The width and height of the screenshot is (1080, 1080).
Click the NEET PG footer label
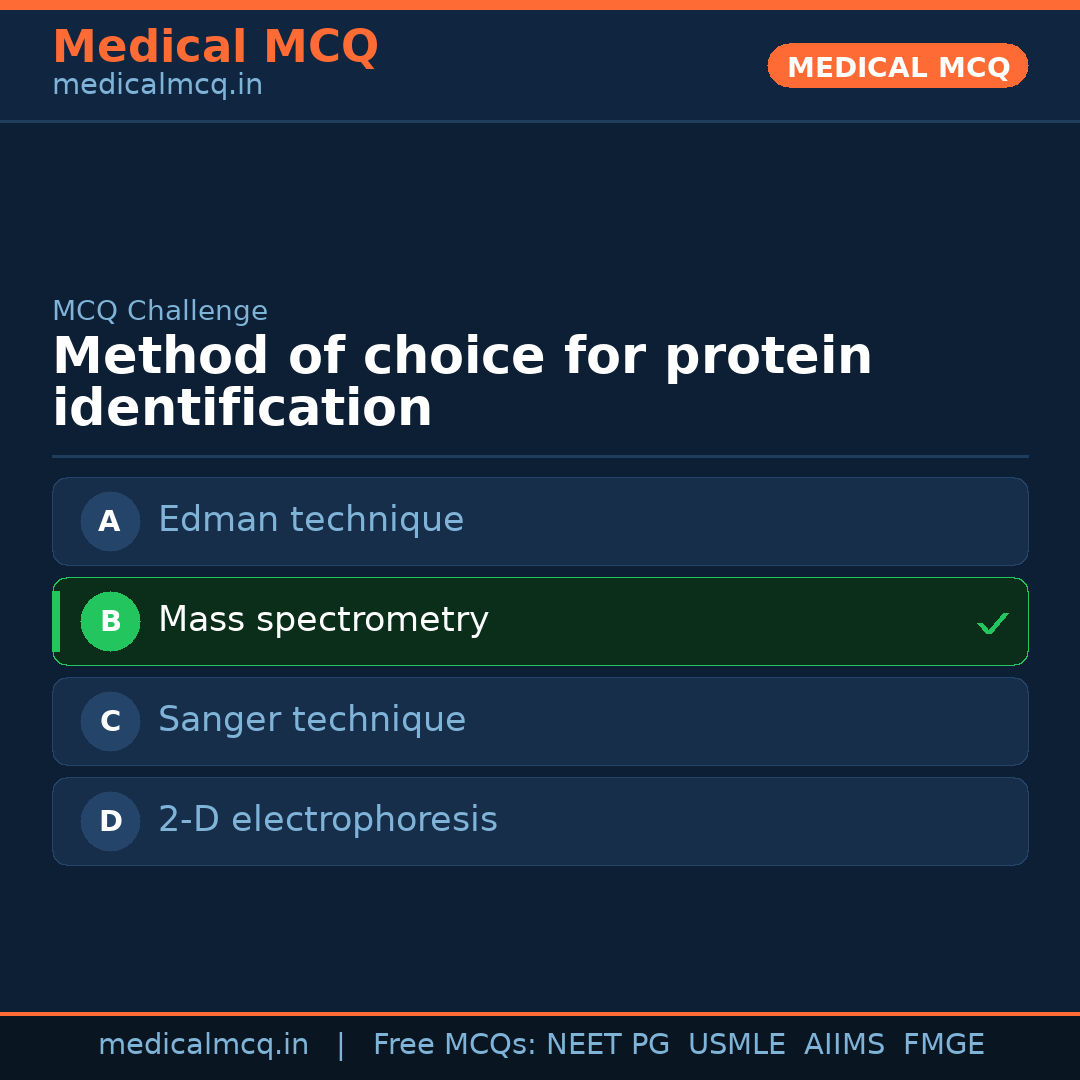(607, 1043)
